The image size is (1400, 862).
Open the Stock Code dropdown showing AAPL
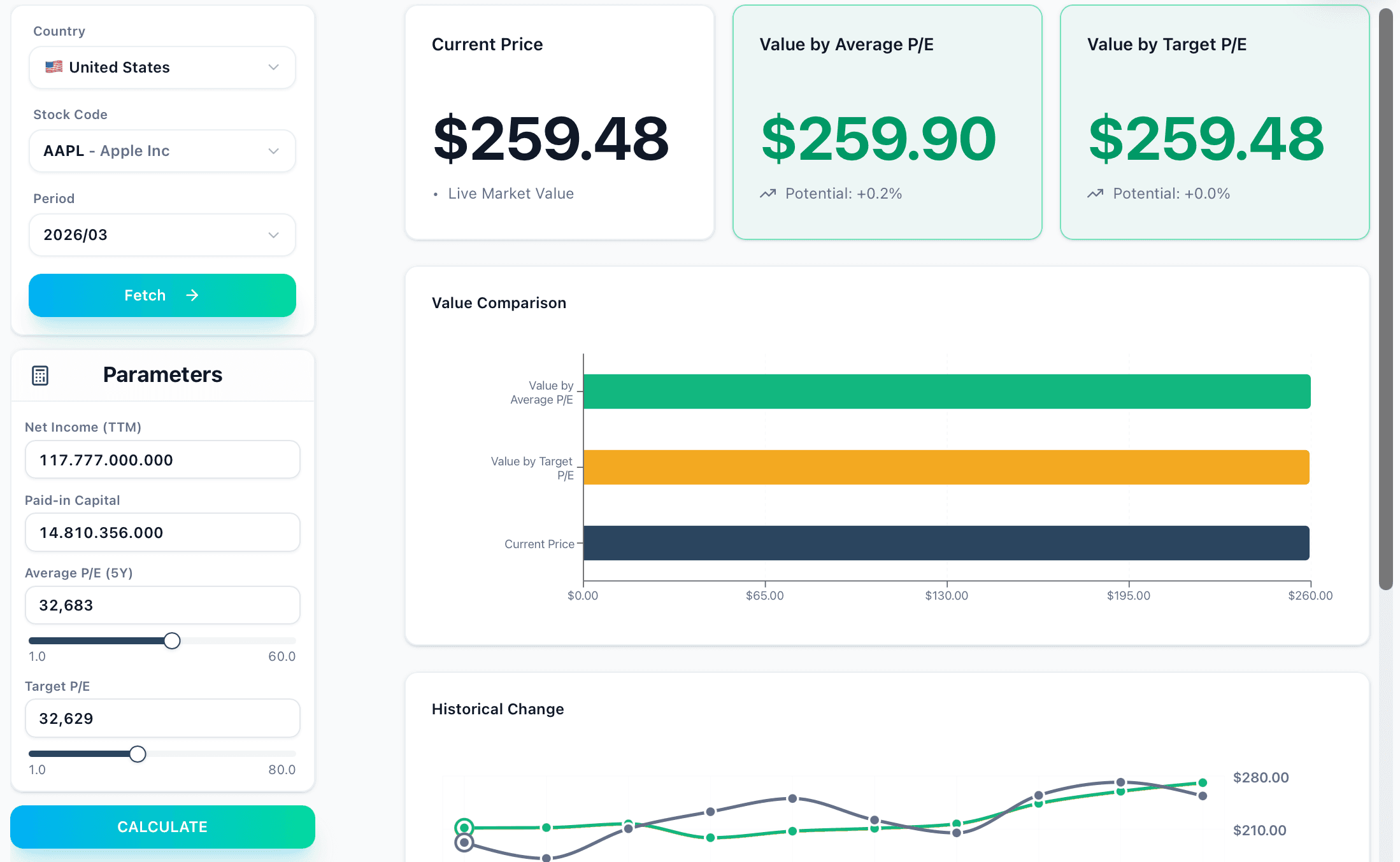point(162,151)
